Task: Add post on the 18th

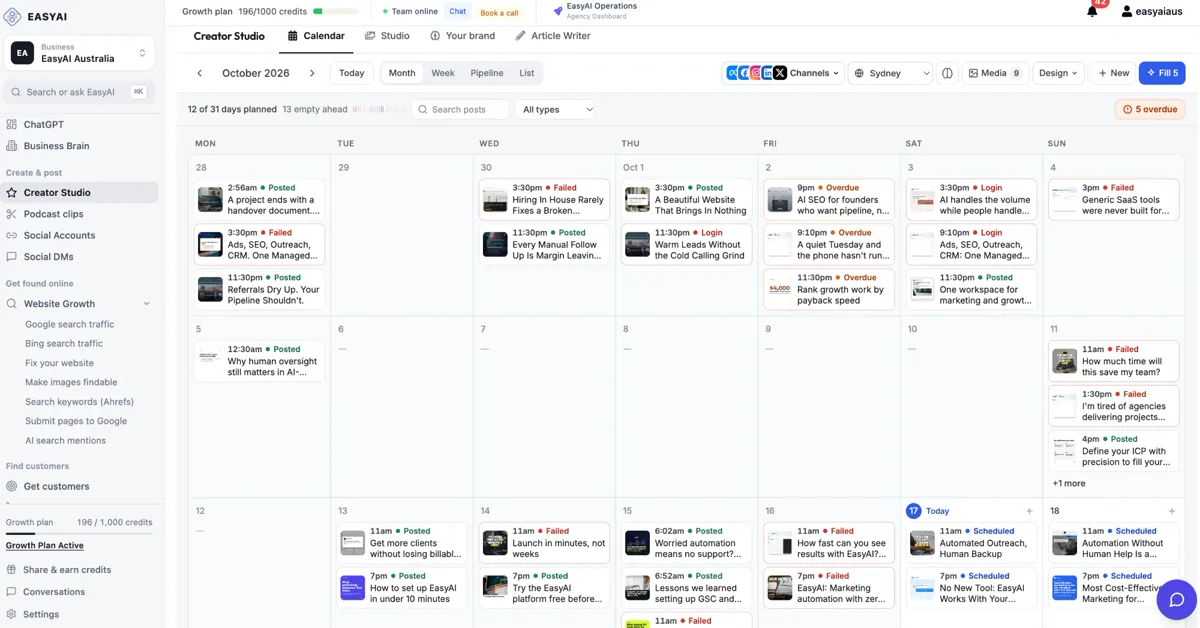Action: (x=1172, y=511)
